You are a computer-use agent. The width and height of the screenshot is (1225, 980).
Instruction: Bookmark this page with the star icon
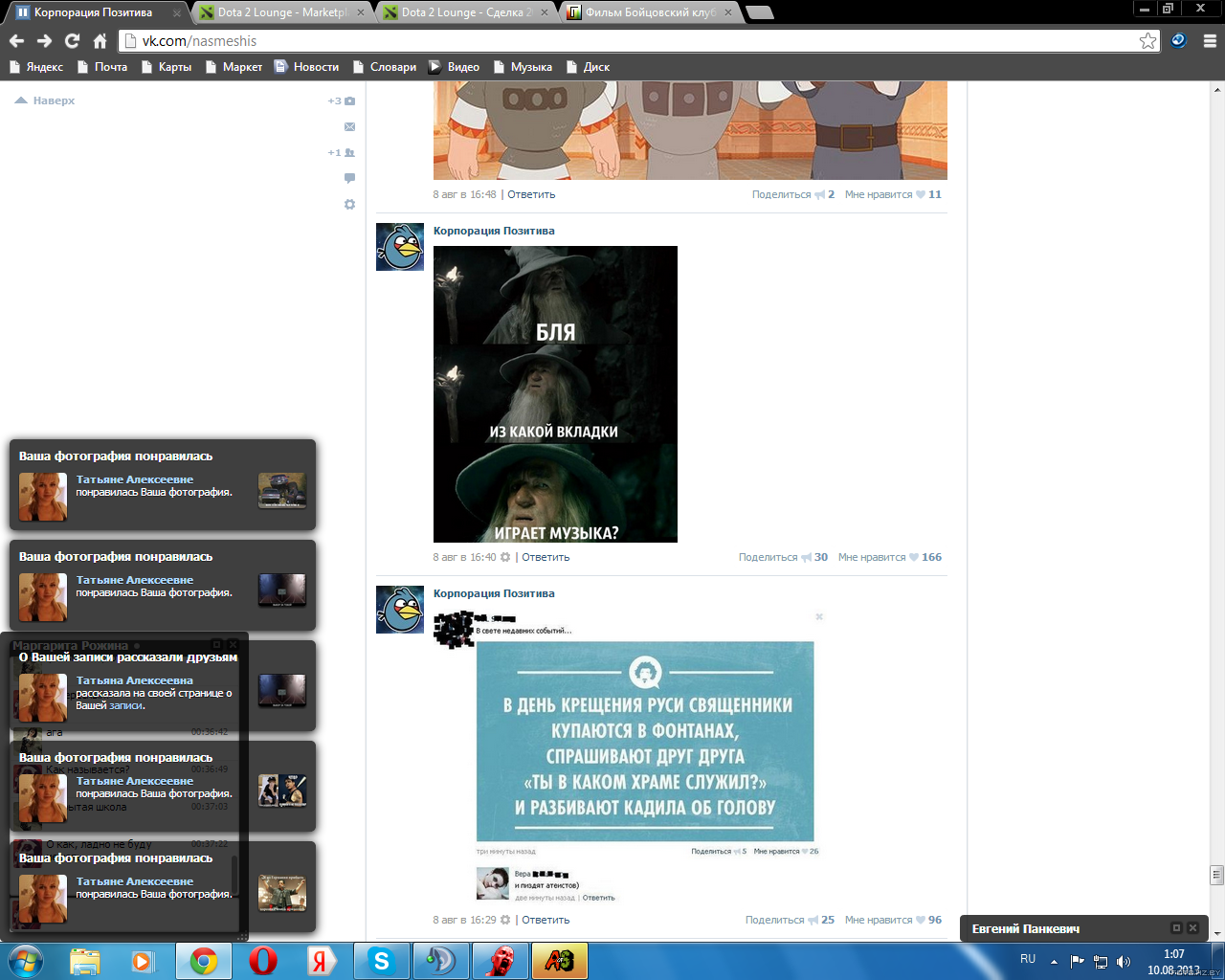pos(1147,41)
